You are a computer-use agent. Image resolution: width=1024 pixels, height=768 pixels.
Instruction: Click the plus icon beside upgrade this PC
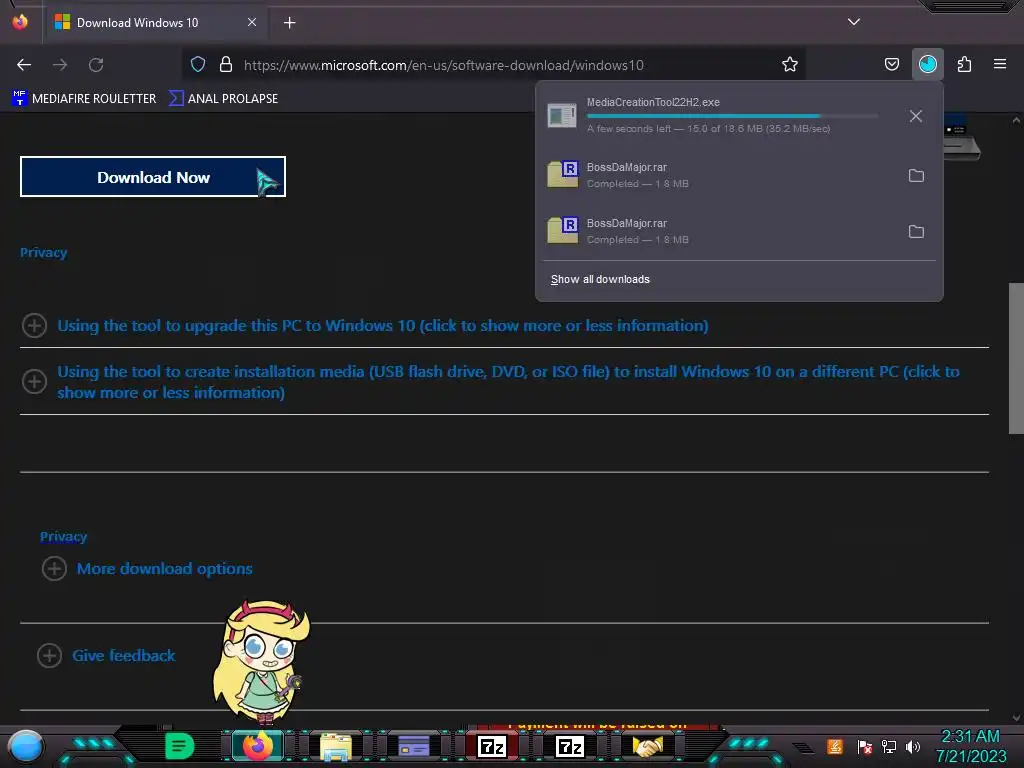[x=34, y=325]
